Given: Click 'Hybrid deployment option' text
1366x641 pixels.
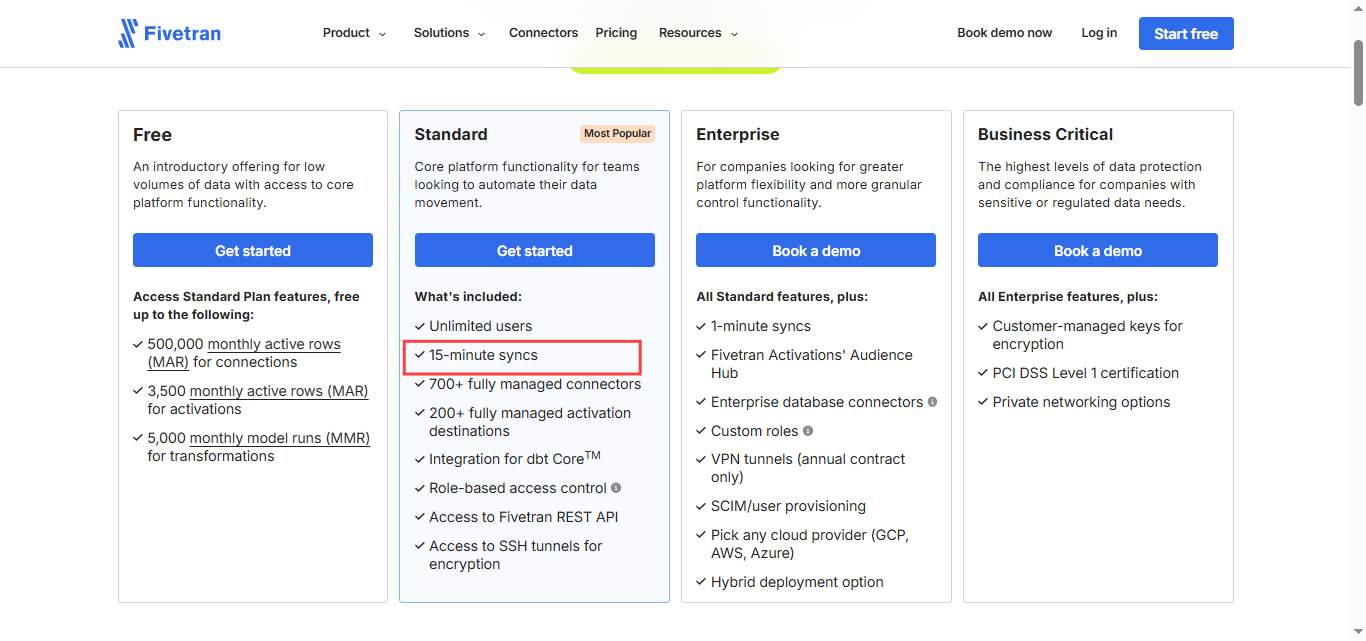Looking at the screenshot, I should coord(797,582).
